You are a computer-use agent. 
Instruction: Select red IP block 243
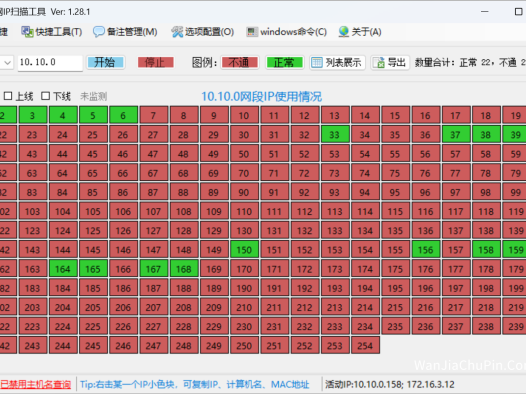(33, 345)
